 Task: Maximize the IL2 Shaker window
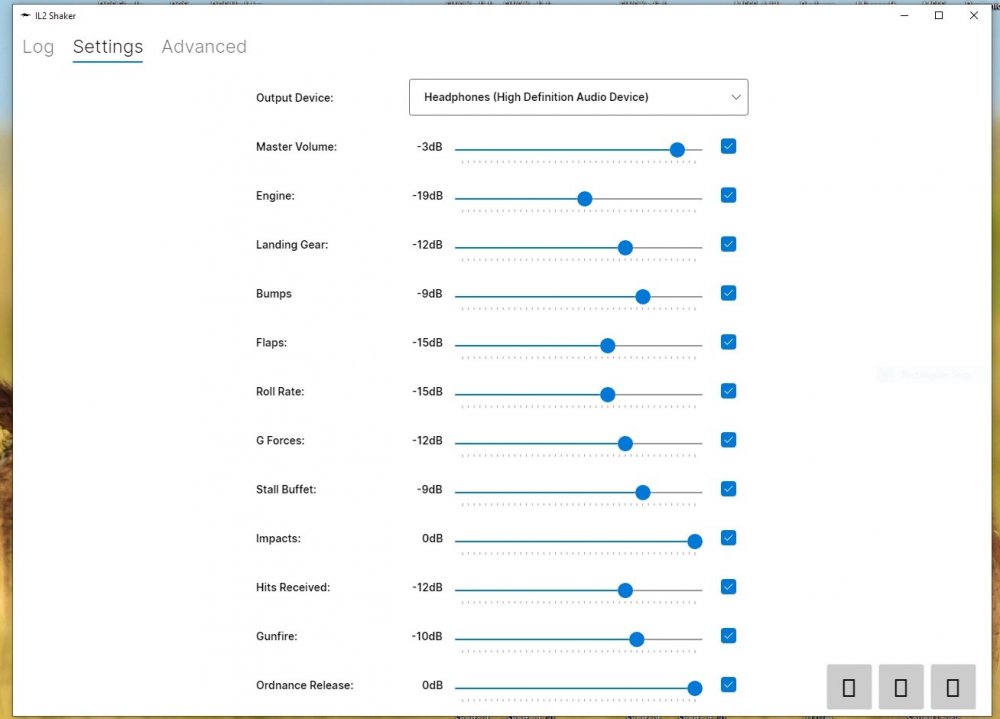tap(939, 15)
